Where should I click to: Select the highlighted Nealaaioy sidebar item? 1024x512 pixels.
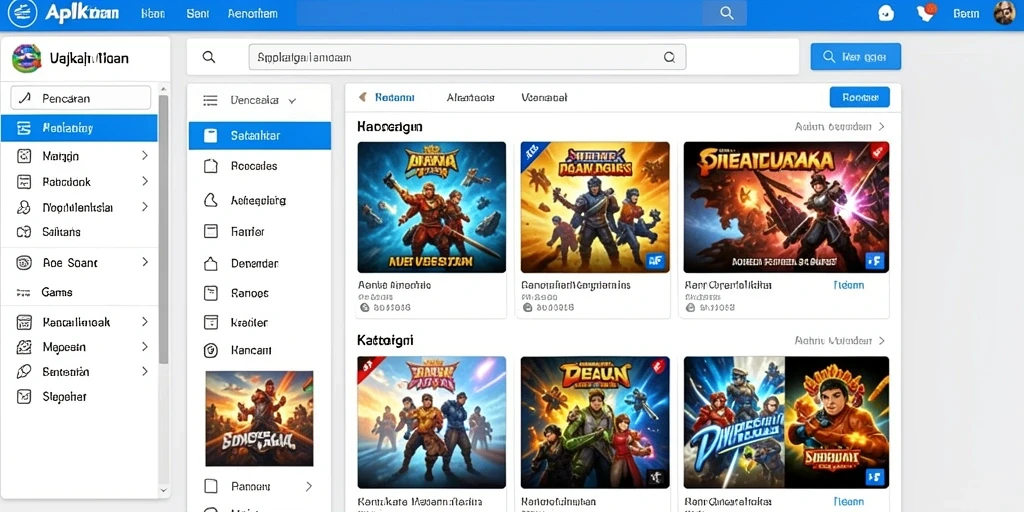79,128
